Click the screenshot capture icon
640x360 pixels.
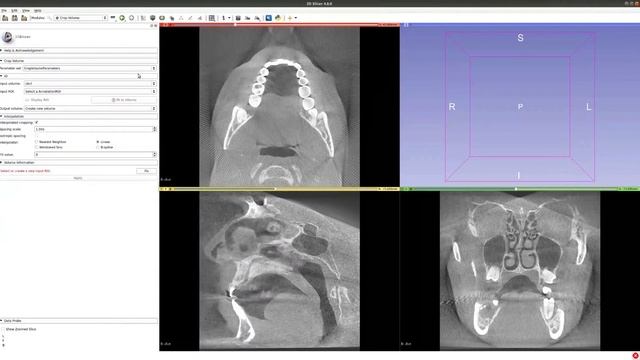(x=238, y=18)
